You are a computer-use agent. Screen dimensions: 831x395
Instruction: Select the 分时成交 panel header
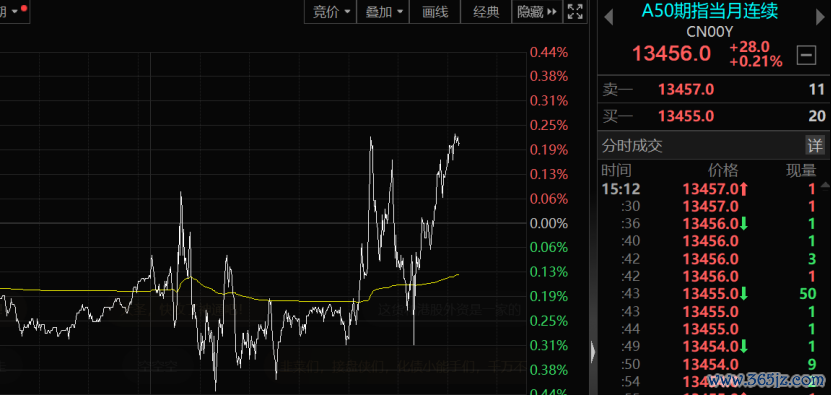632,145
